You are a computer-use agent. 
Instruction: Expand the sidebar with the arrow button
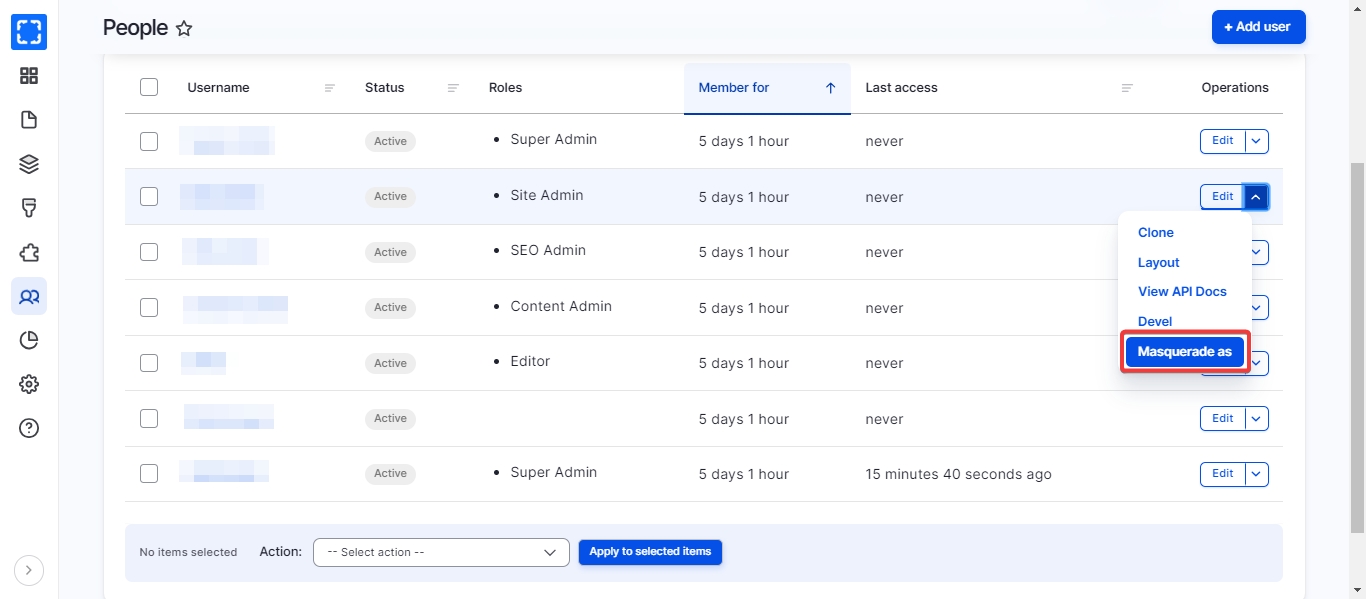(x=29, y=571)
